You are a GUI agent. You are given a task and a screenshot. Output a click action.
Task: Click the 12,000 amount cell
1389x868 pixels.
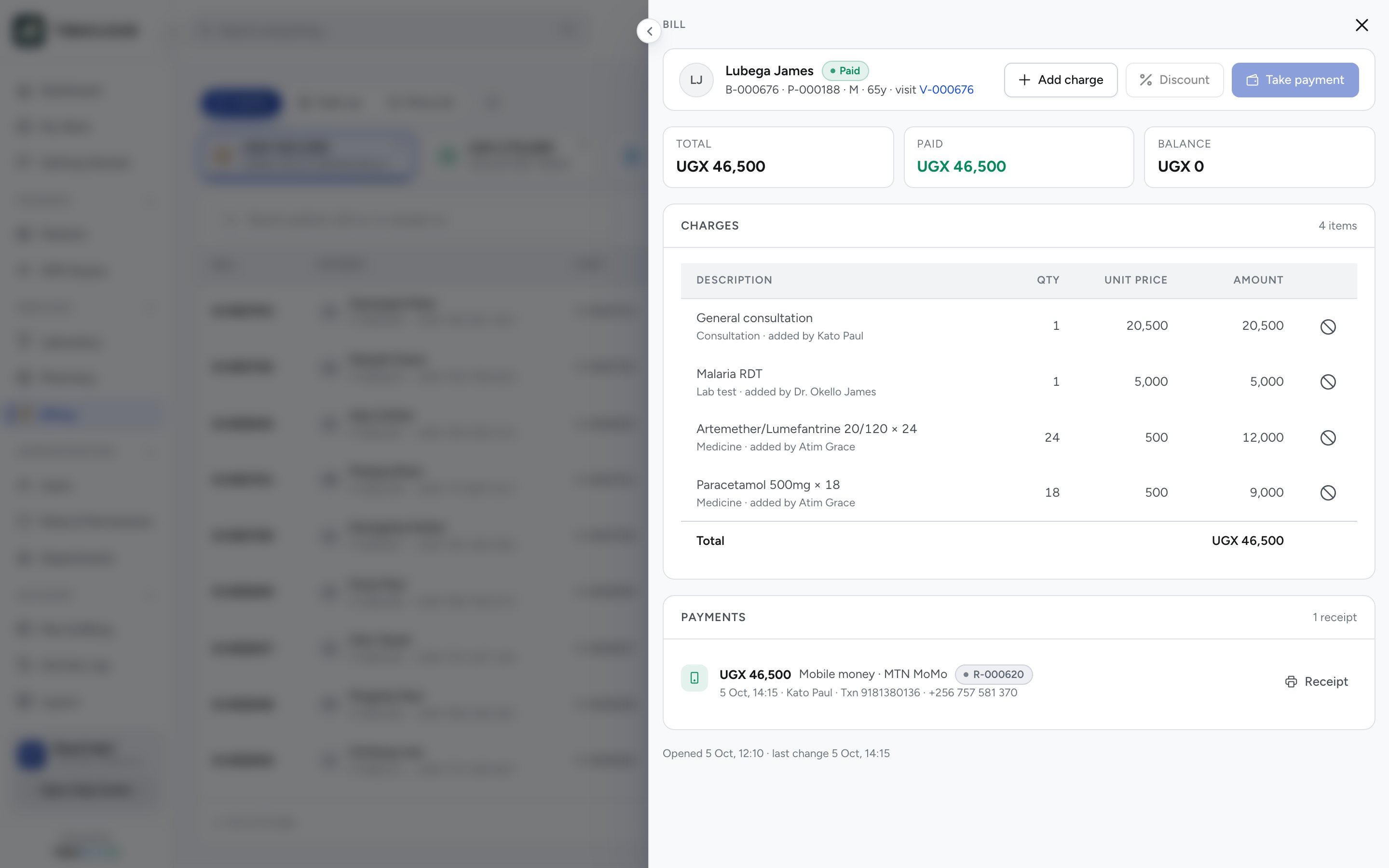coord(1263,437)
